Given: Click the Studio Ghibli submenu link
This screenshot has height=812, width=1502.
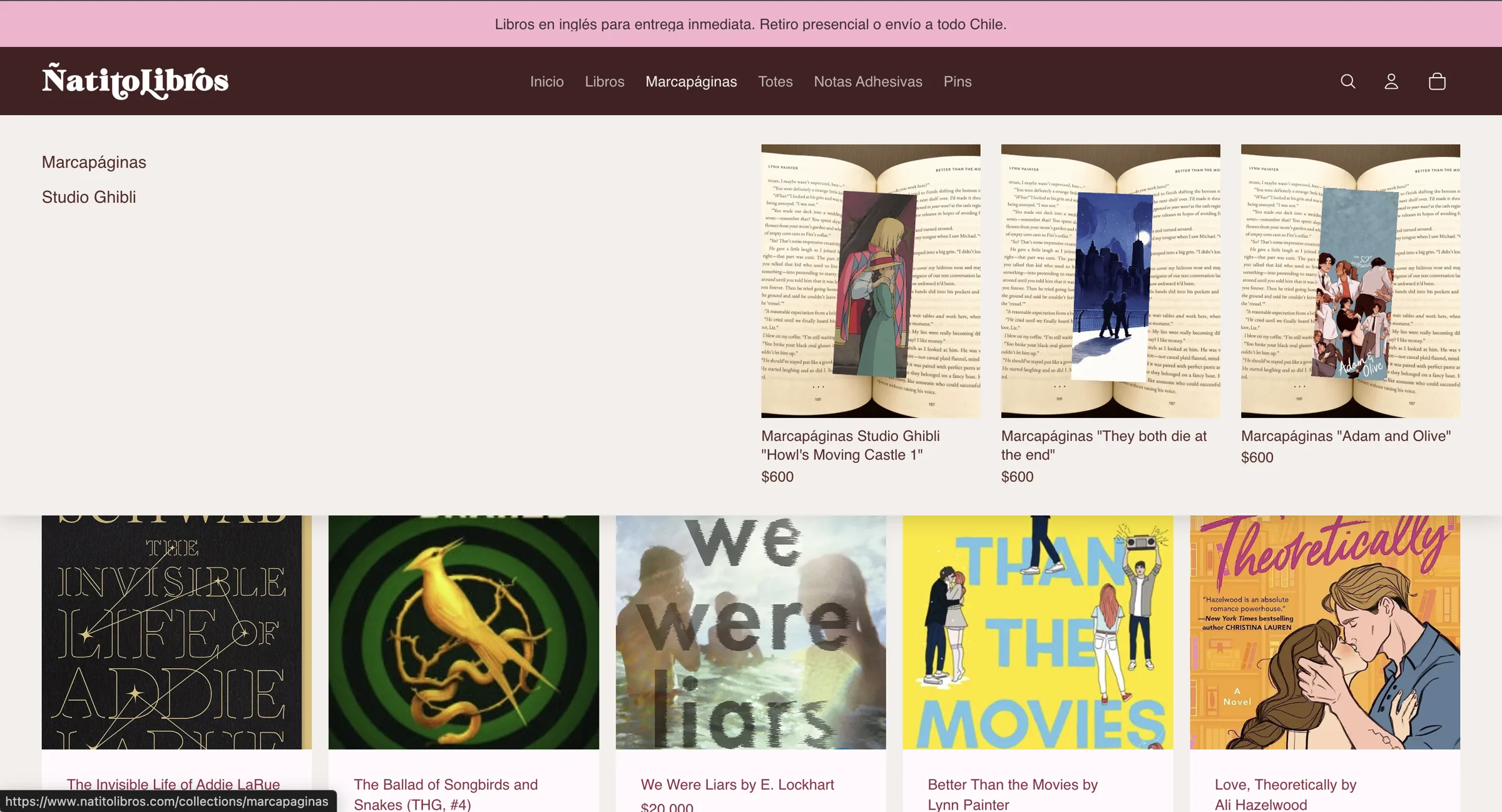Looking at the screenshot, I should click(x=89, y=197).
